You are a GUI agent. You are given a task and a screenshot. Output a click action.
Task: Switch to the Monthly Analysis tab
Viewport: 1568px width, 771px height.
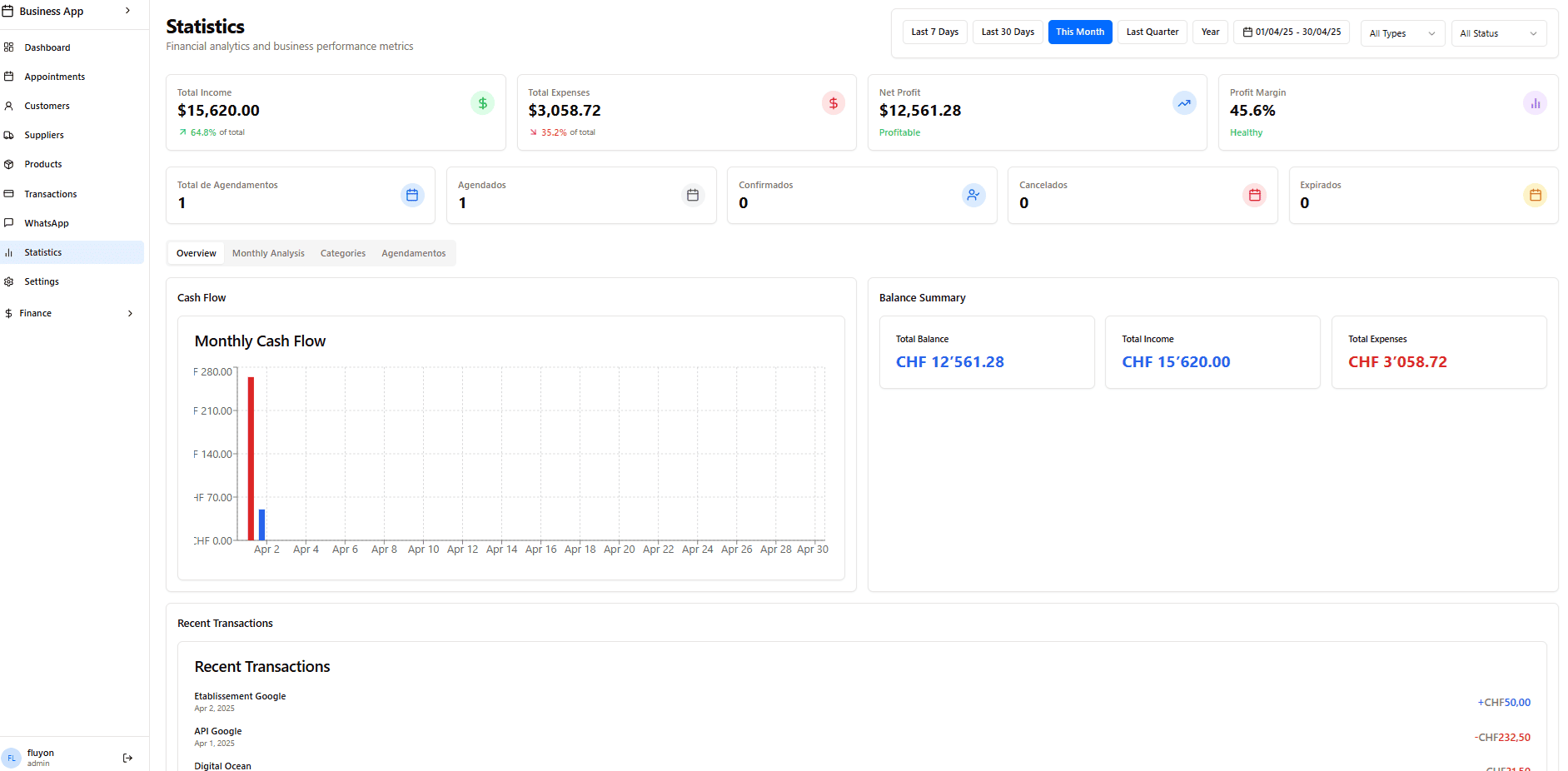[x=268, y=253]
